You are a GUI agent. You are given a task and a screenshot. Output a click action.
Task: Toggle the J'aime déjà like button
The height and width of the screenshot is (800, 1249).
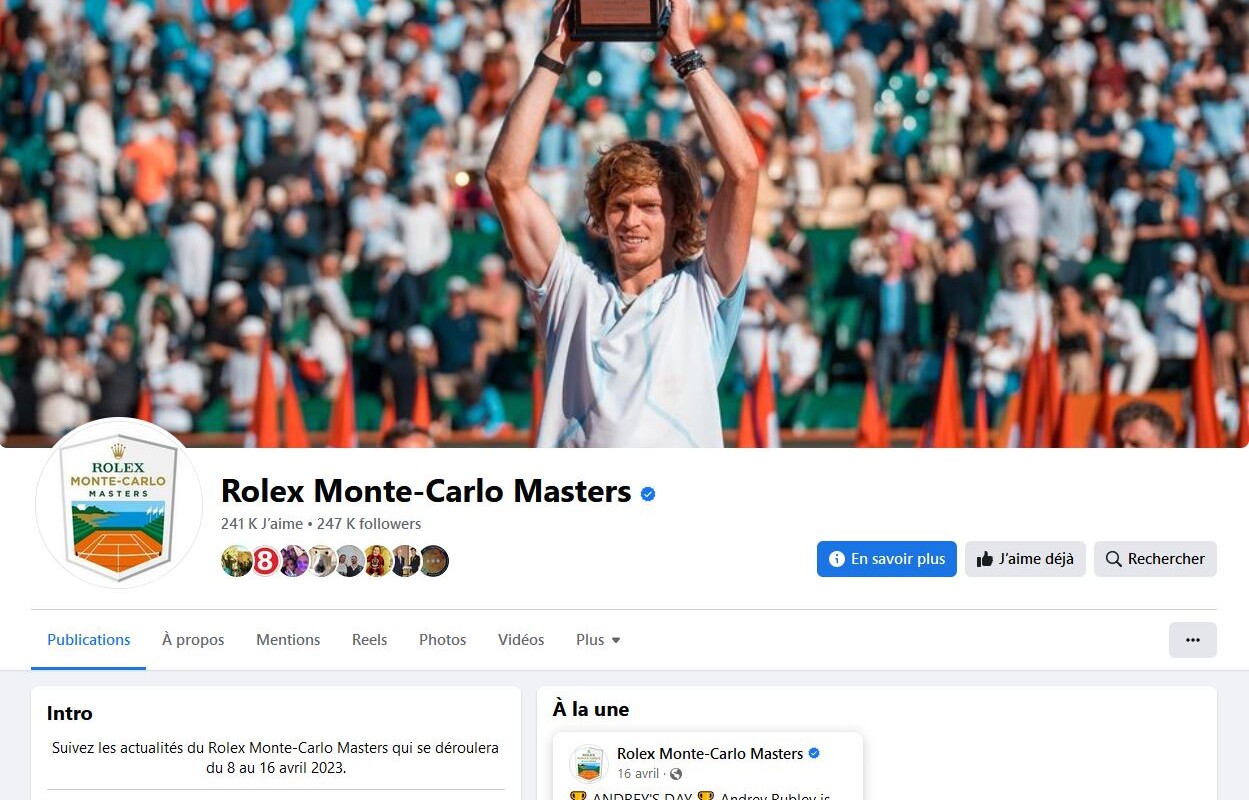coord(1025,559)
